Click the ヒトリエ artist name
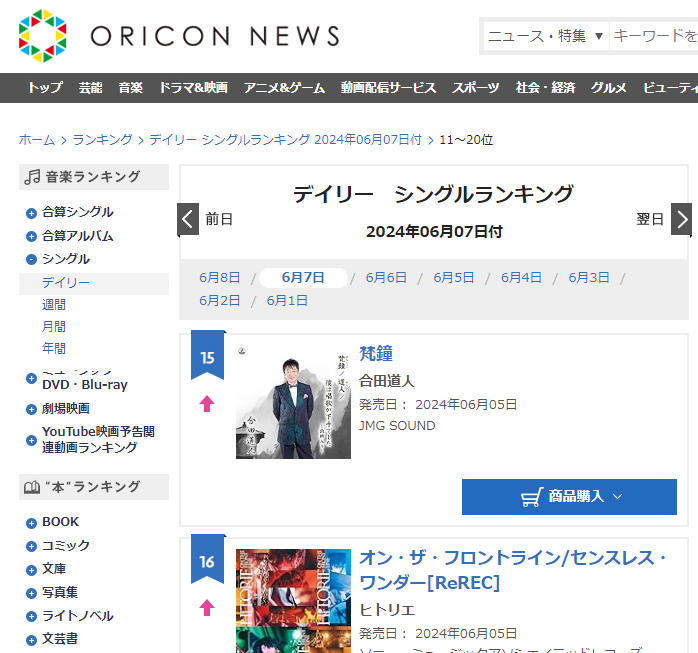The width and height of the screenshot is (698, 653). pyautogui.click(x=386, y=610)
